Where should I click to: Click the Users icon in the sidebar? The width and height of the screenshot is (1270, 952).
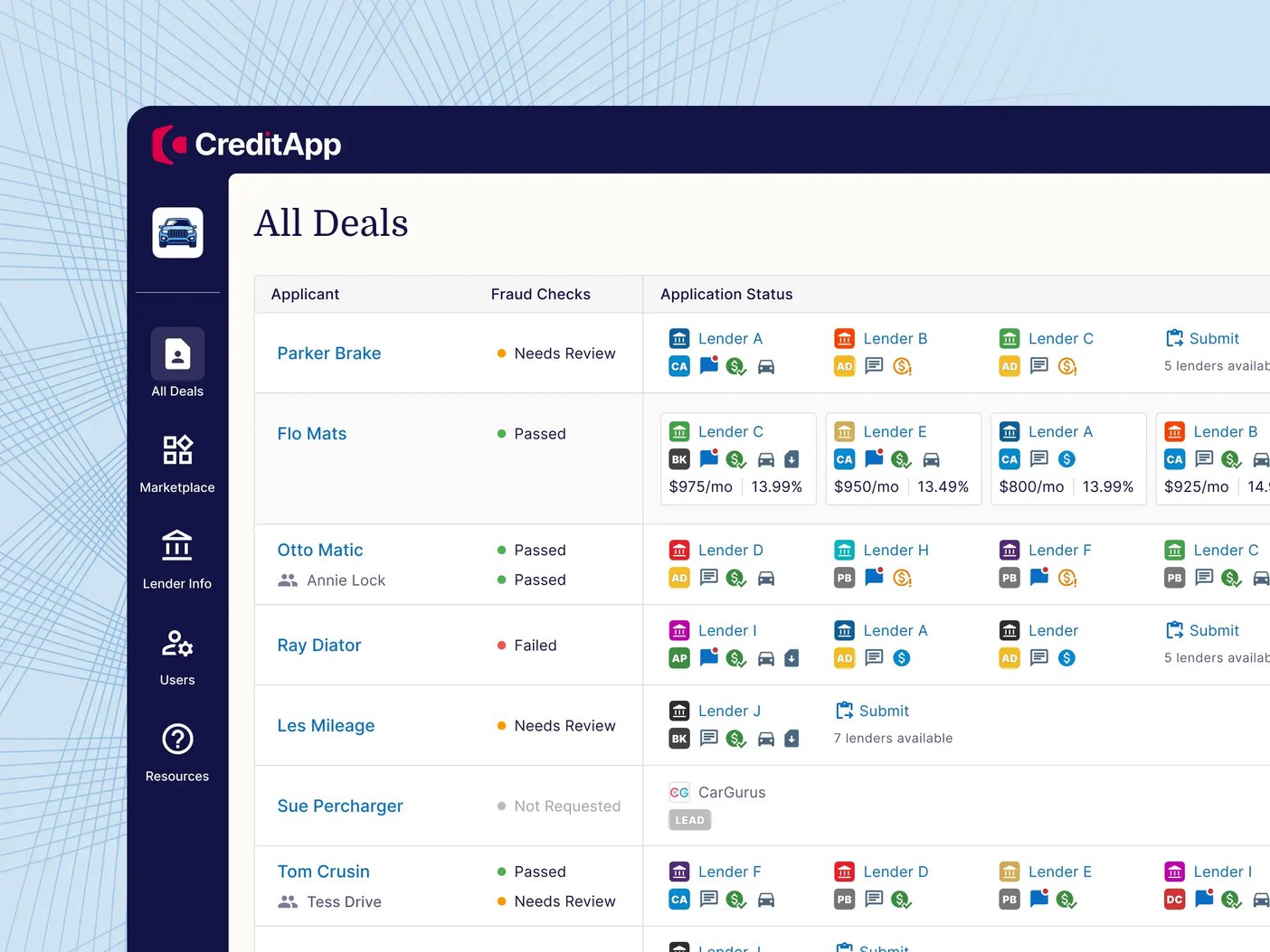[177, 644]
